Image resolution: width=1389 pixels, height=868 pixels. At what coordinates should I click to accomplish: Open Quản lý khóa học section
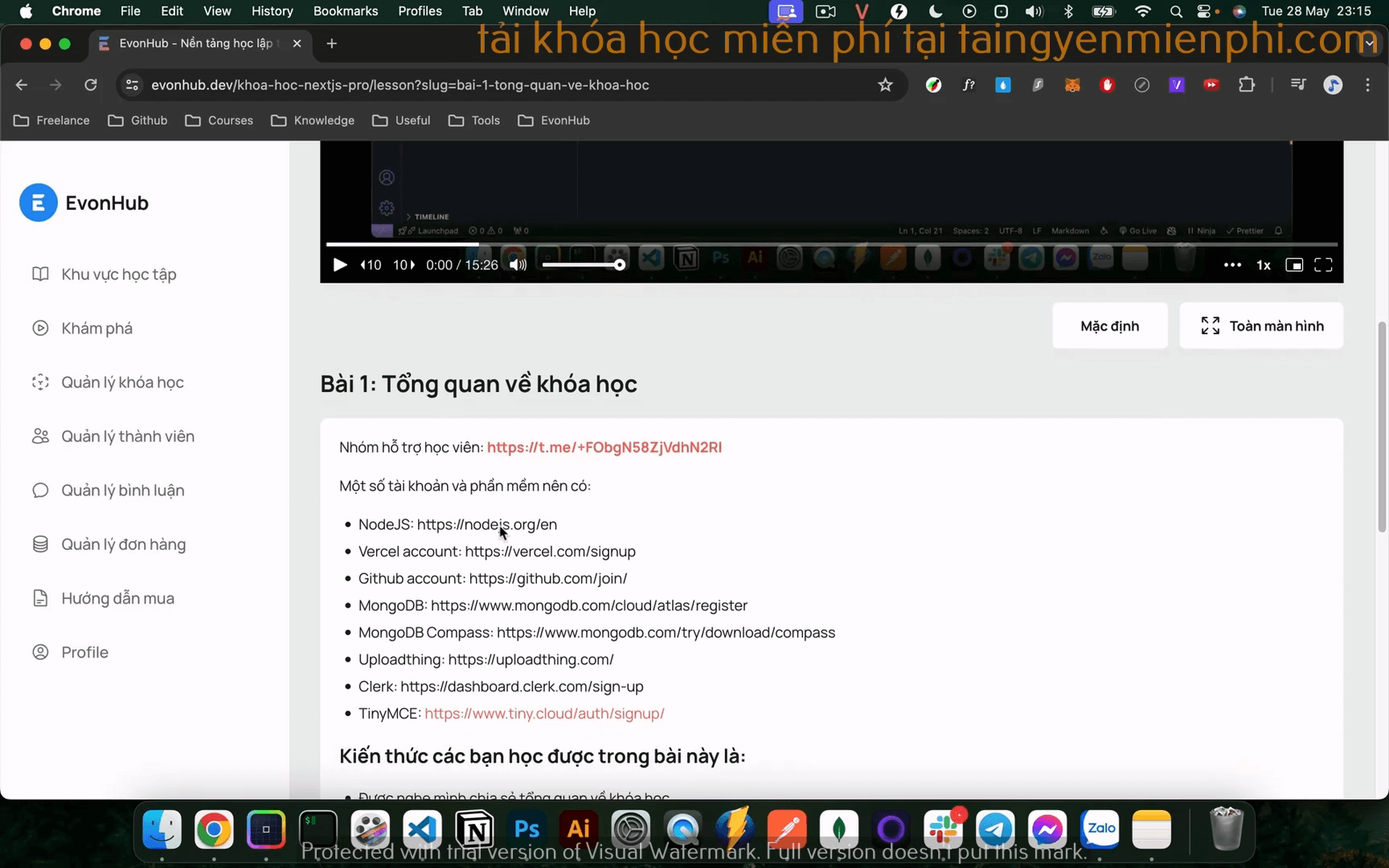pyautogui.click(x=122, y=383)
